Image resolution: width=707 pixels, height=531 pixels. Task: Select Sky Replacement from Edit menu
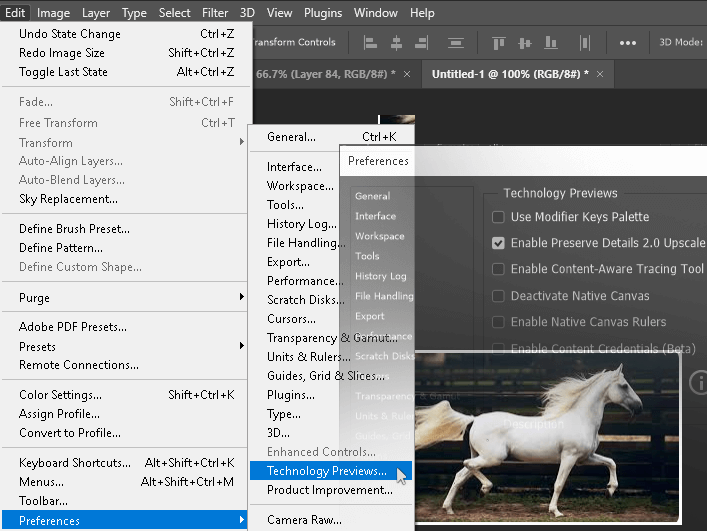coord(126,199)
